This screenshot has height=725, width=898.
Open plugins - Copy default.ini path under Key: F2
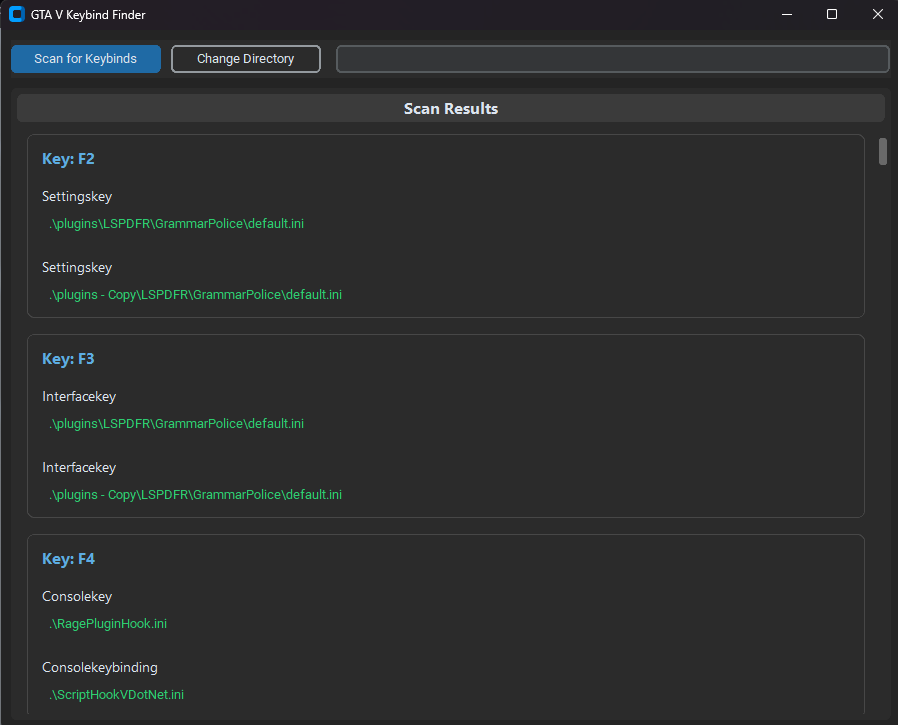(196, 295)
